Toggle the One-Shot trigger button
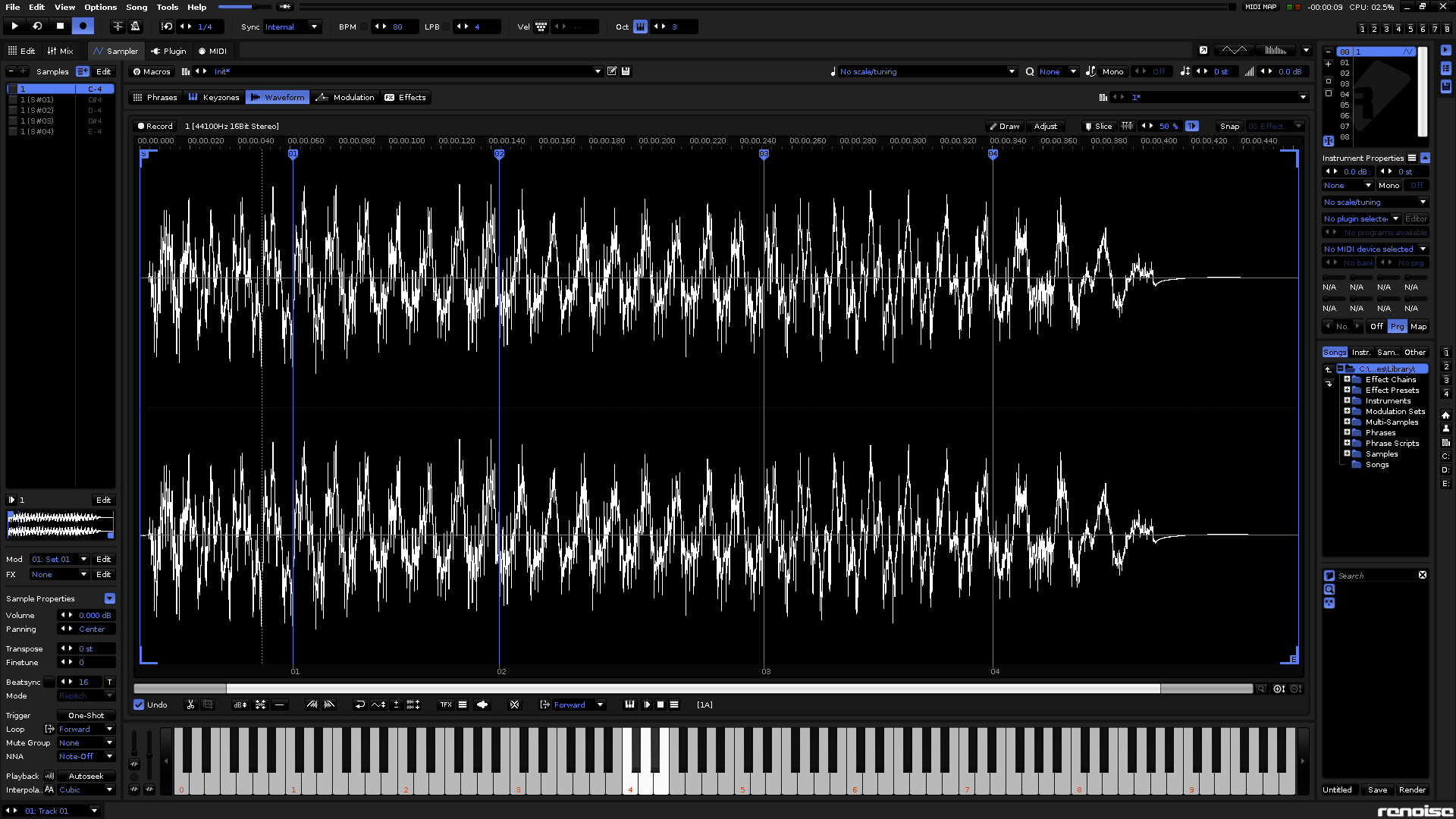The height and width of the screenshot is (819, 1456). (x=86, y=715)
